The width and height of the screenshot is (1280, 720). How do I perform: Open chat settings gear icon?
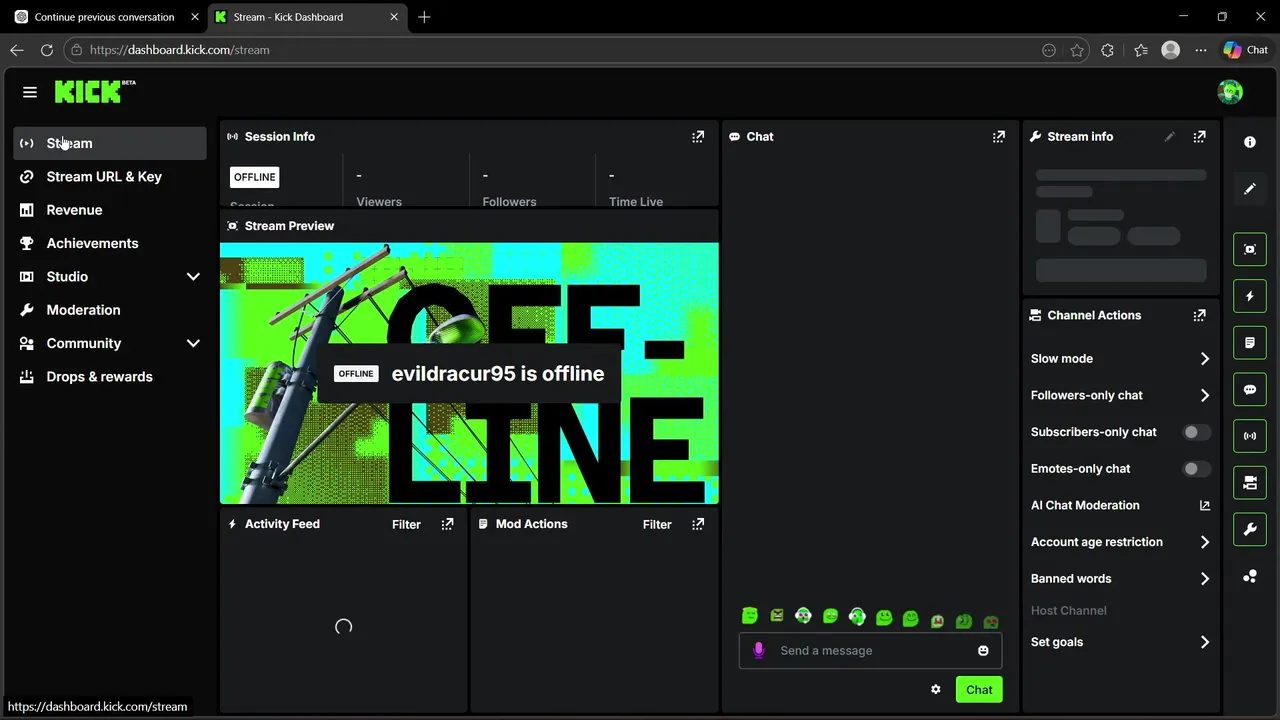point(936,689)
